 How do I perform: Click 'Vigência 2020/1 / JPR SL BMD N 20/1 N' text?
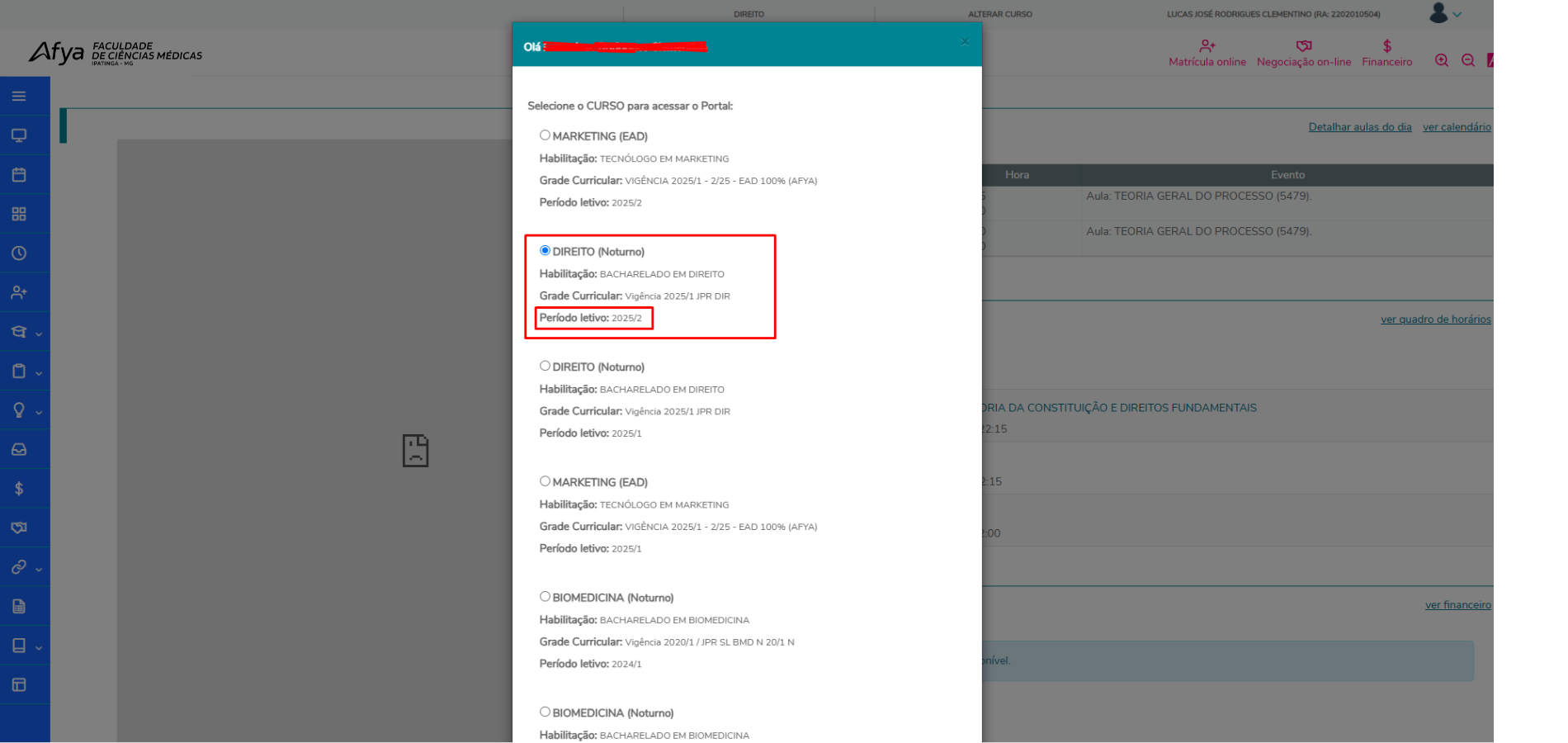(x=710, y=642)
